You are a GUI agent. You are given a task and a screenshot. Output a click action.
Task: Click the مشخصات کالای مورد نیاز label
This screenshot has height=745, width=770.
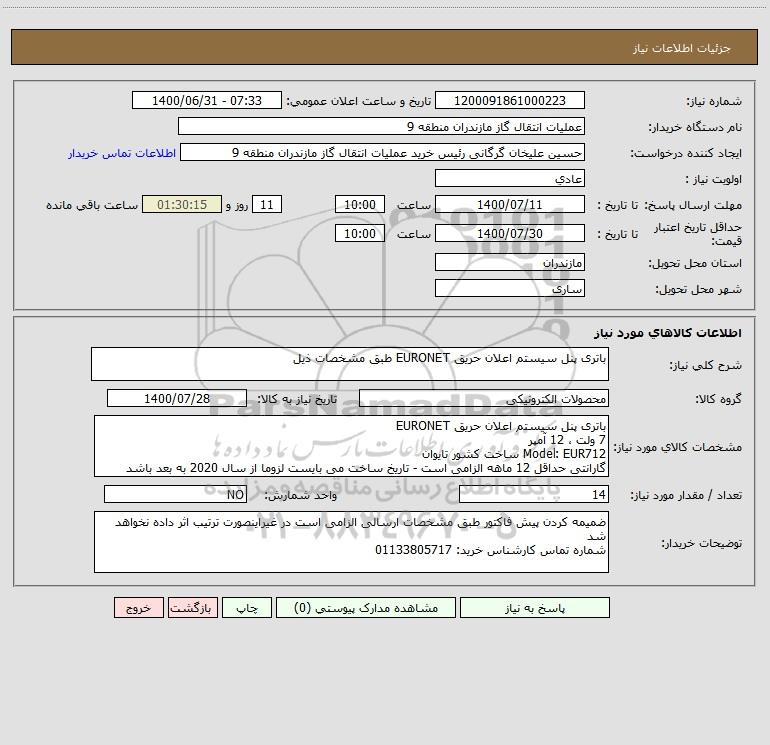point(678,447)
